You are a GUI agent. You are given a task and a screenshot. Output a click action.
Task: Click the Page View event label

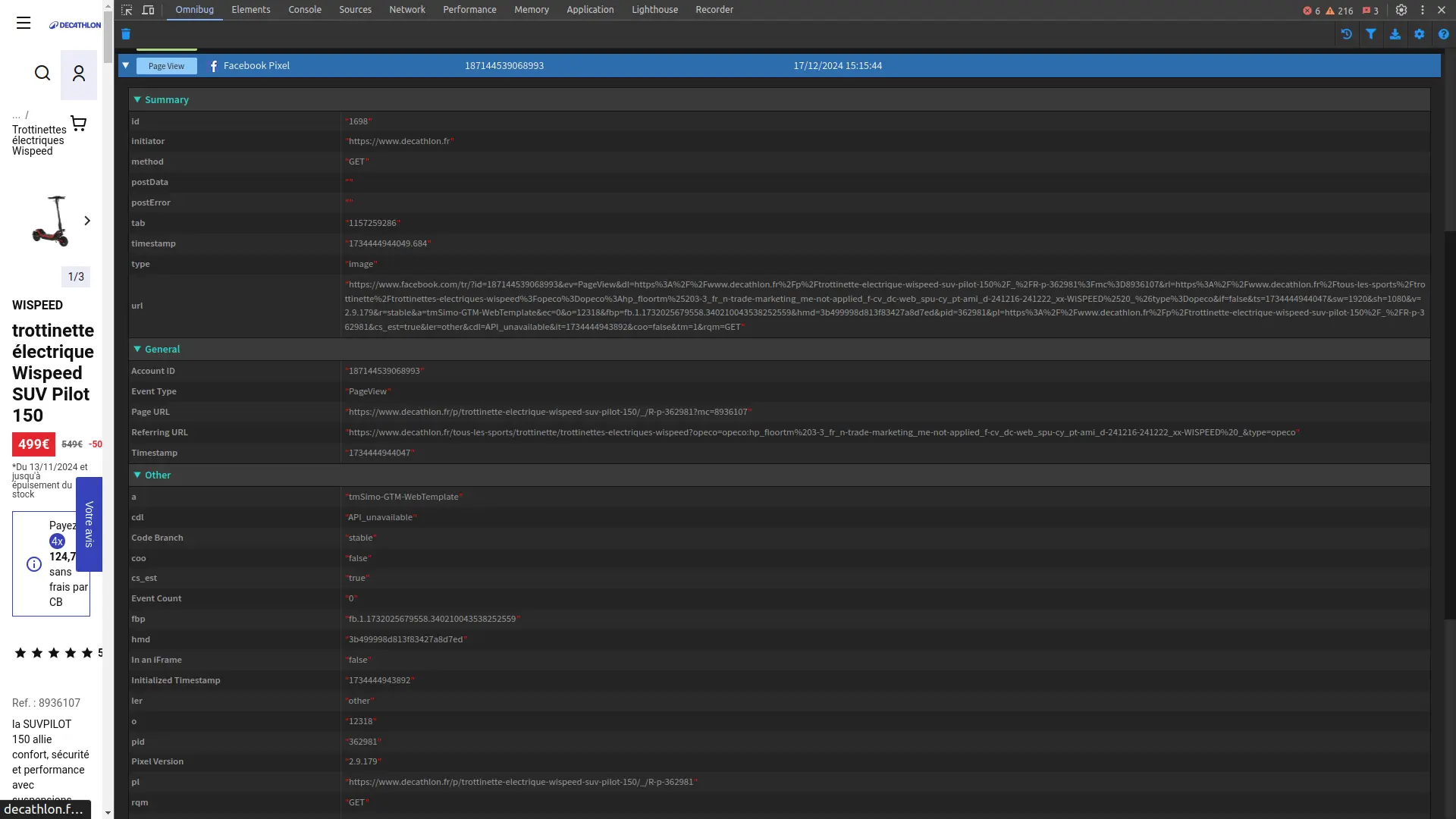tap(166, 66)
